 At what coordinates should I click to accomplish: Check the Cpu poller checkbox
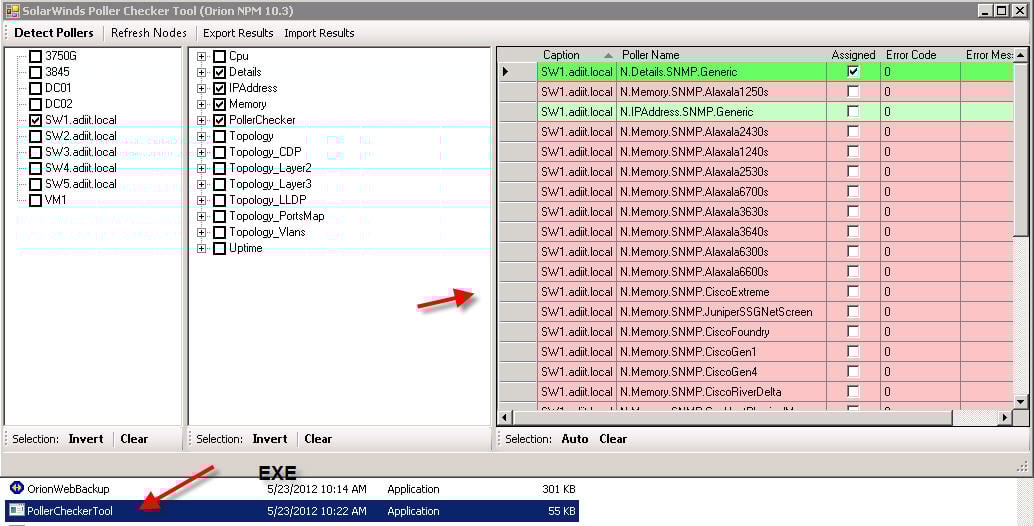220,57
